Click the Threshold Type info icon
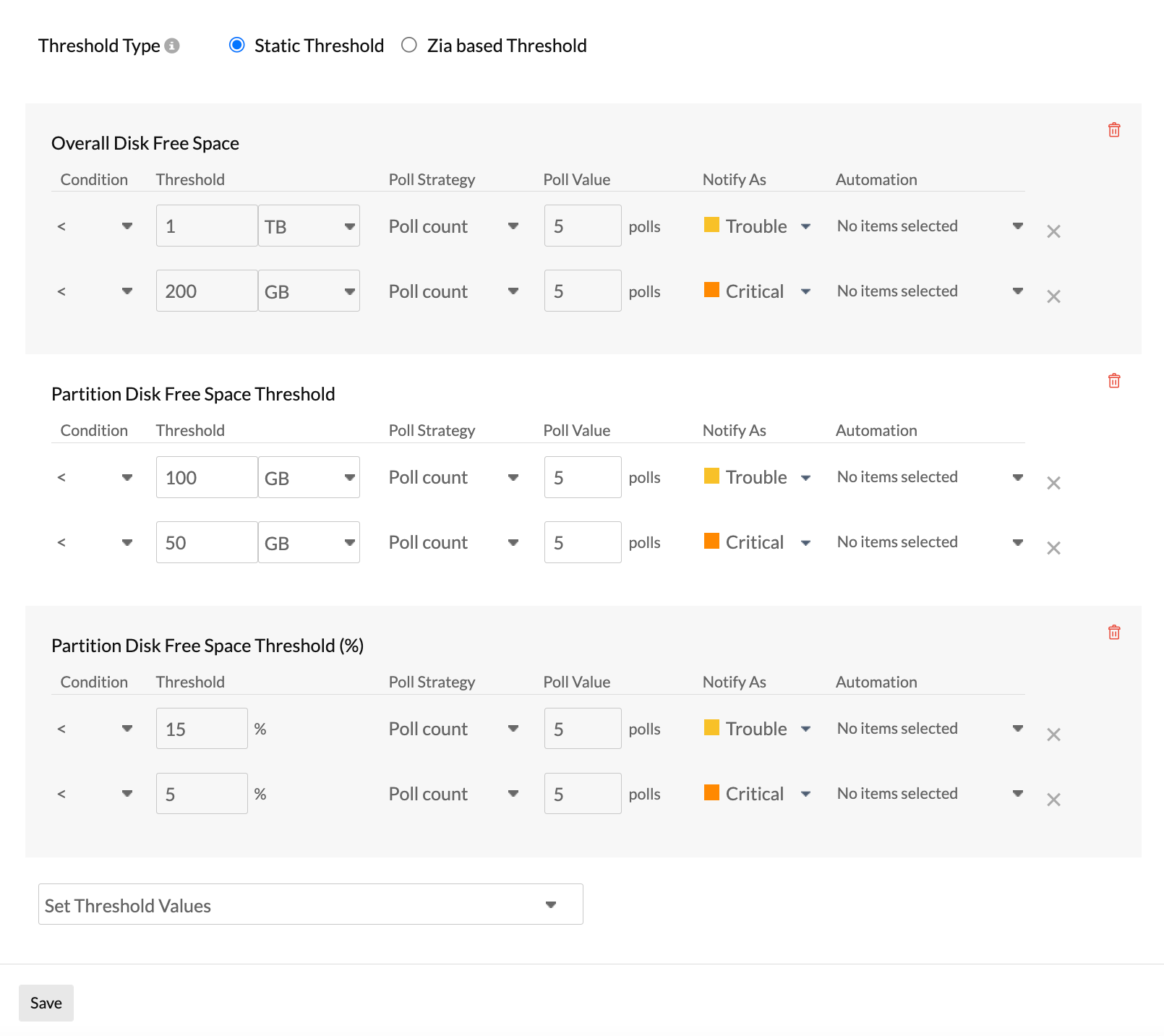 point(172,46)
